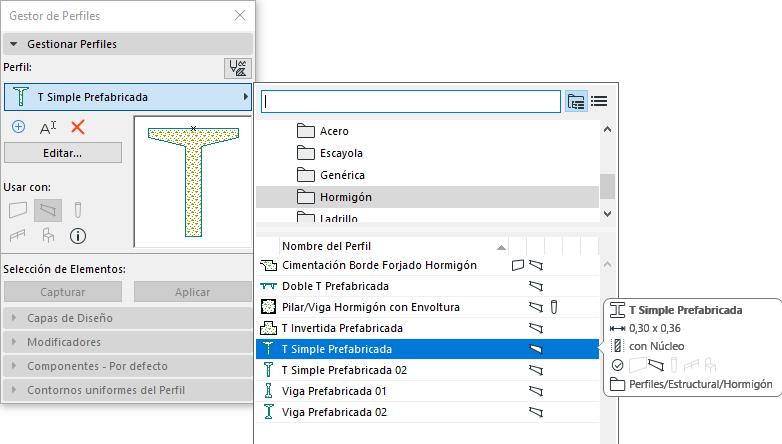Switch to folder tree view icon
The height and width of the screenshot is (444, 782).
(x=576, y=102)
